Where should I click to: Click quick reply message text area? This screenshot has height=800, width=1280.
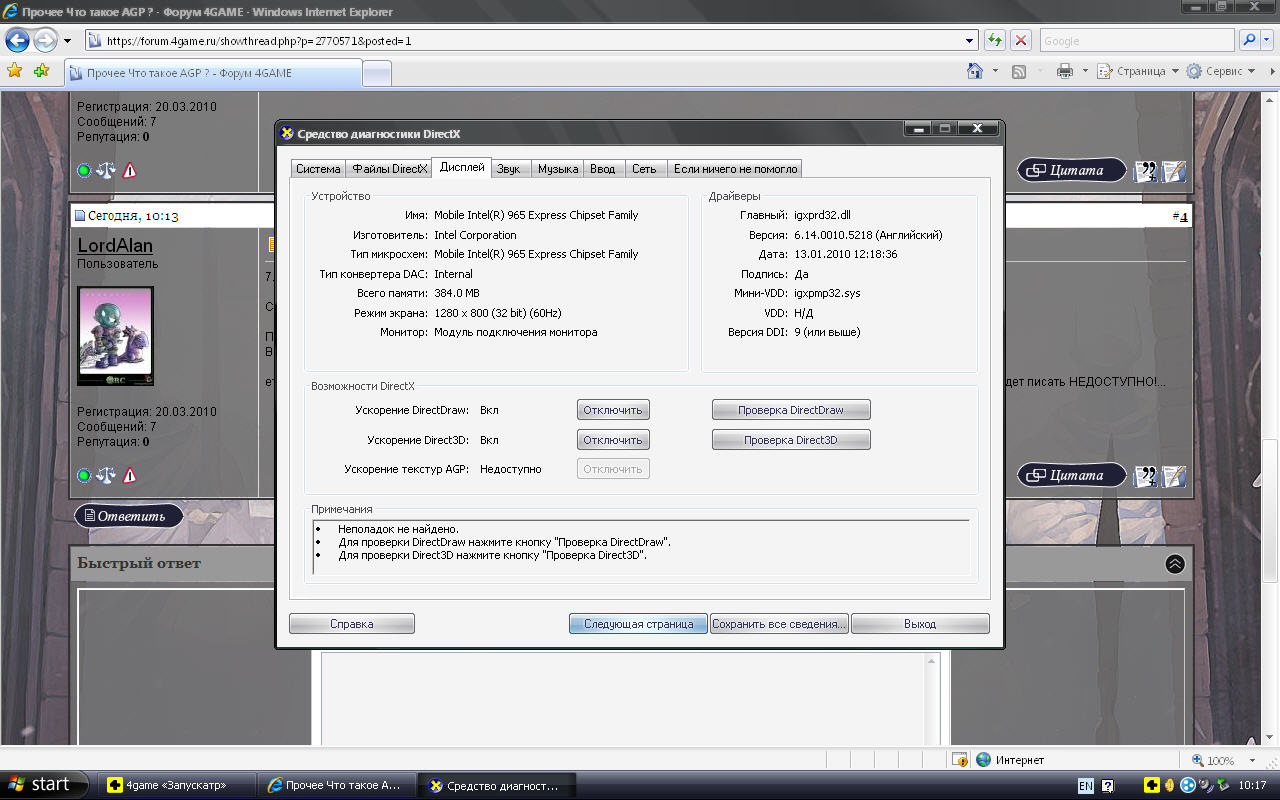click(623, 700)
